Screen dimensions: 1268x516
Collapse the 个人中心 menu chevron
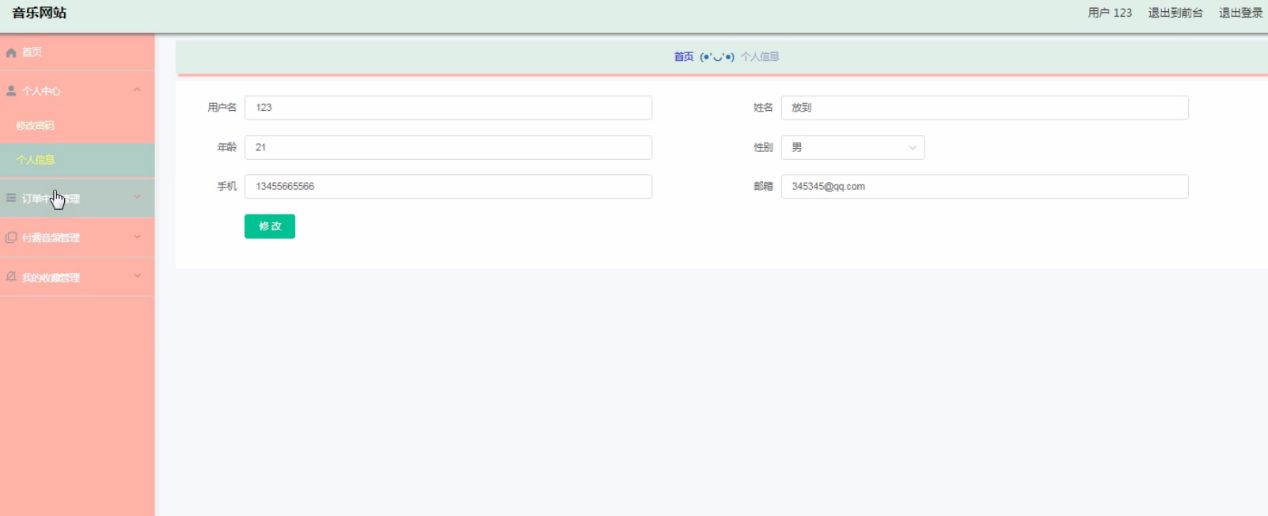(x=137, y=90)
